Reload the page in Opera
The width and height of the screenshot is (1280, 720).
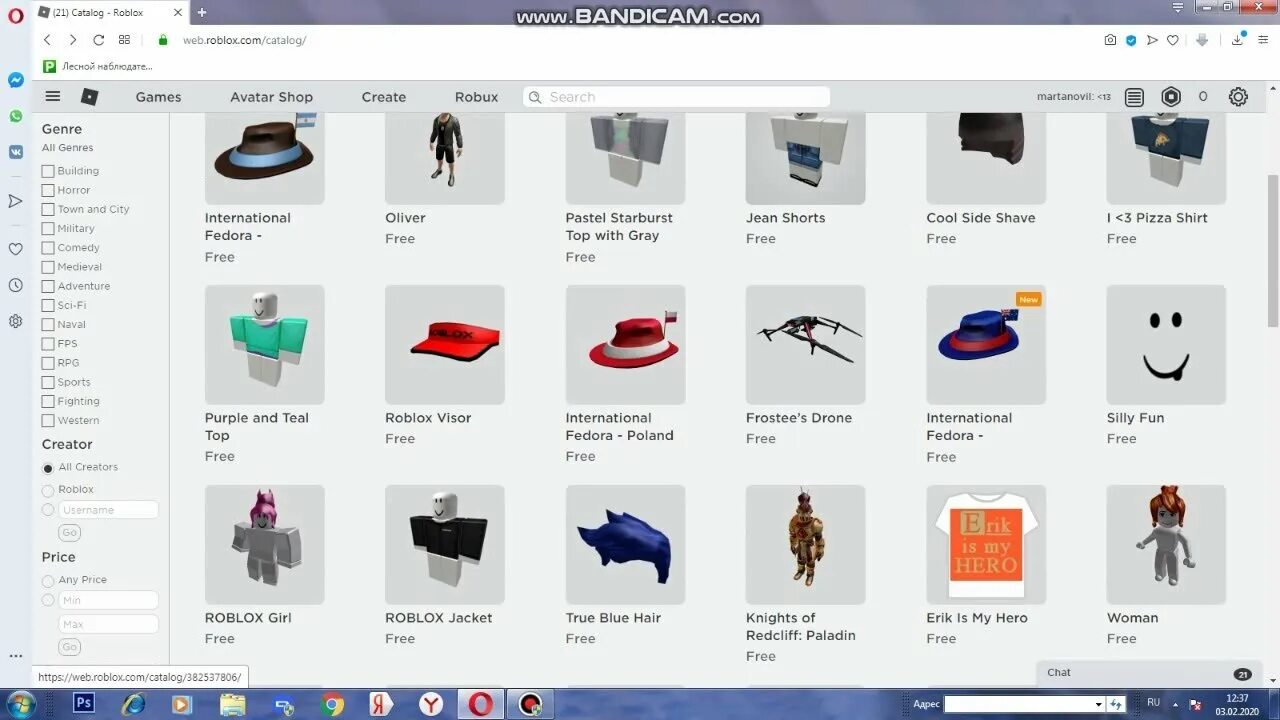(x=98, y=40)
